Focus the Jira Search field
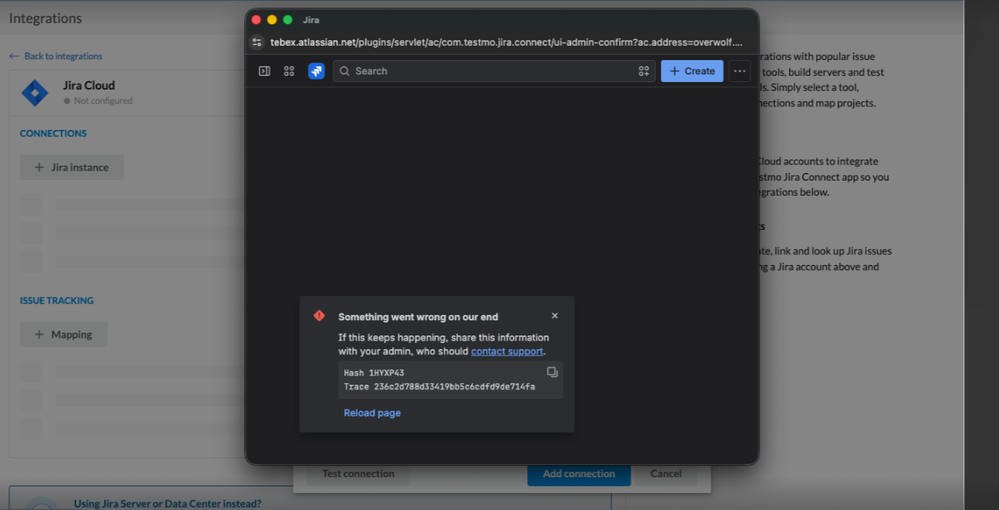The width and height of the screenshot is (999, 510). (494, 71)
